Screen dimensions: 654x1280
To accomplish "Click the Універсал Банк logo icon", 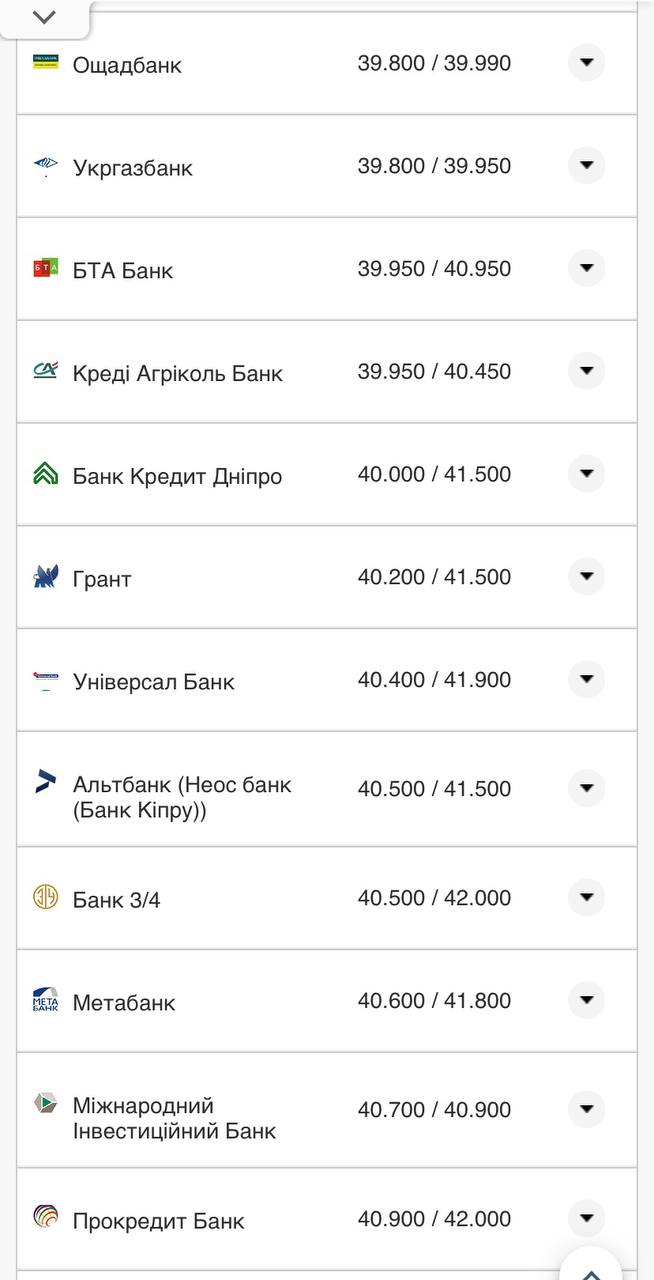I will 45,680.
